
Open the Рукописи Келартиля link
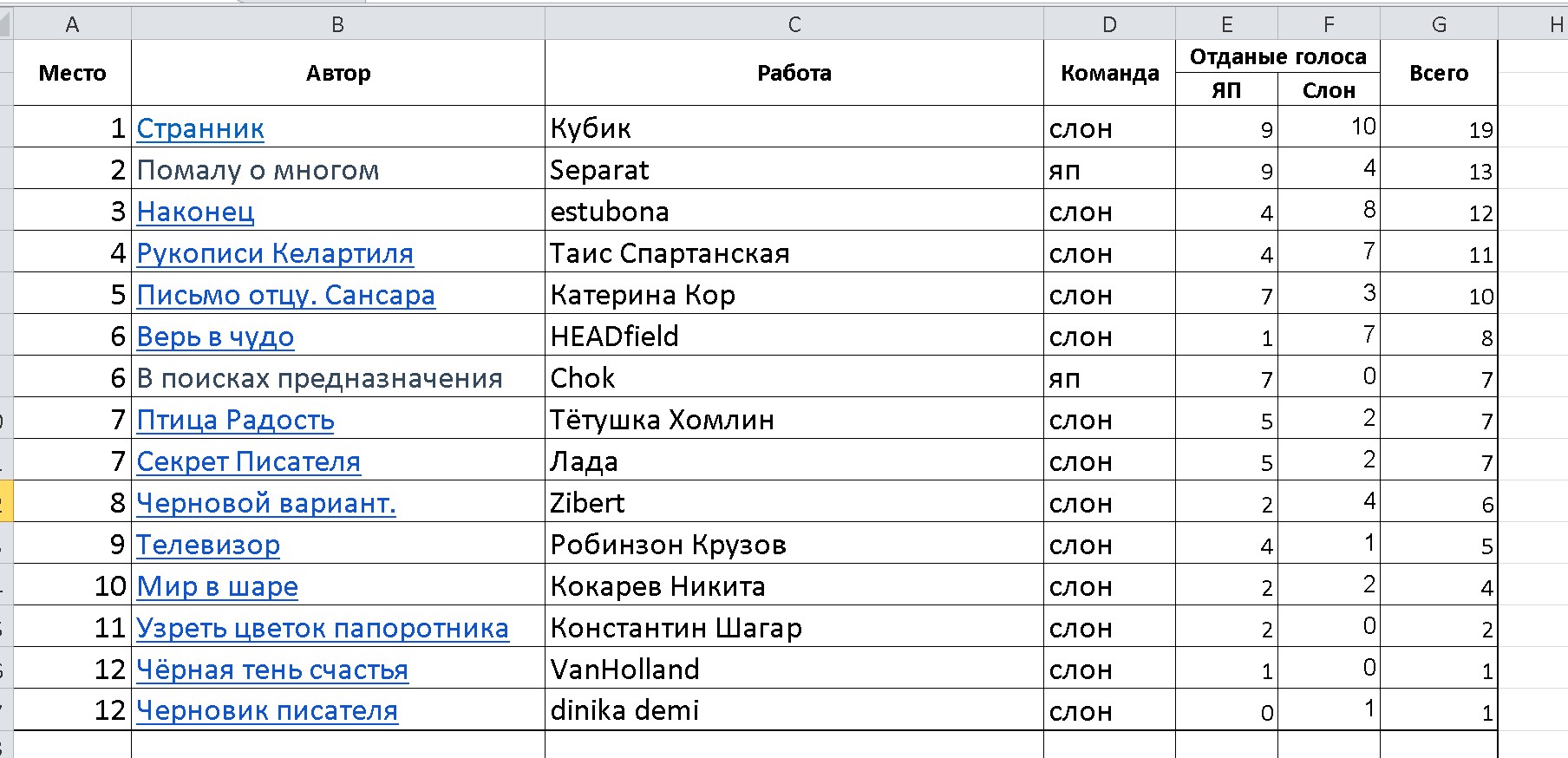(x=275, y=253)
